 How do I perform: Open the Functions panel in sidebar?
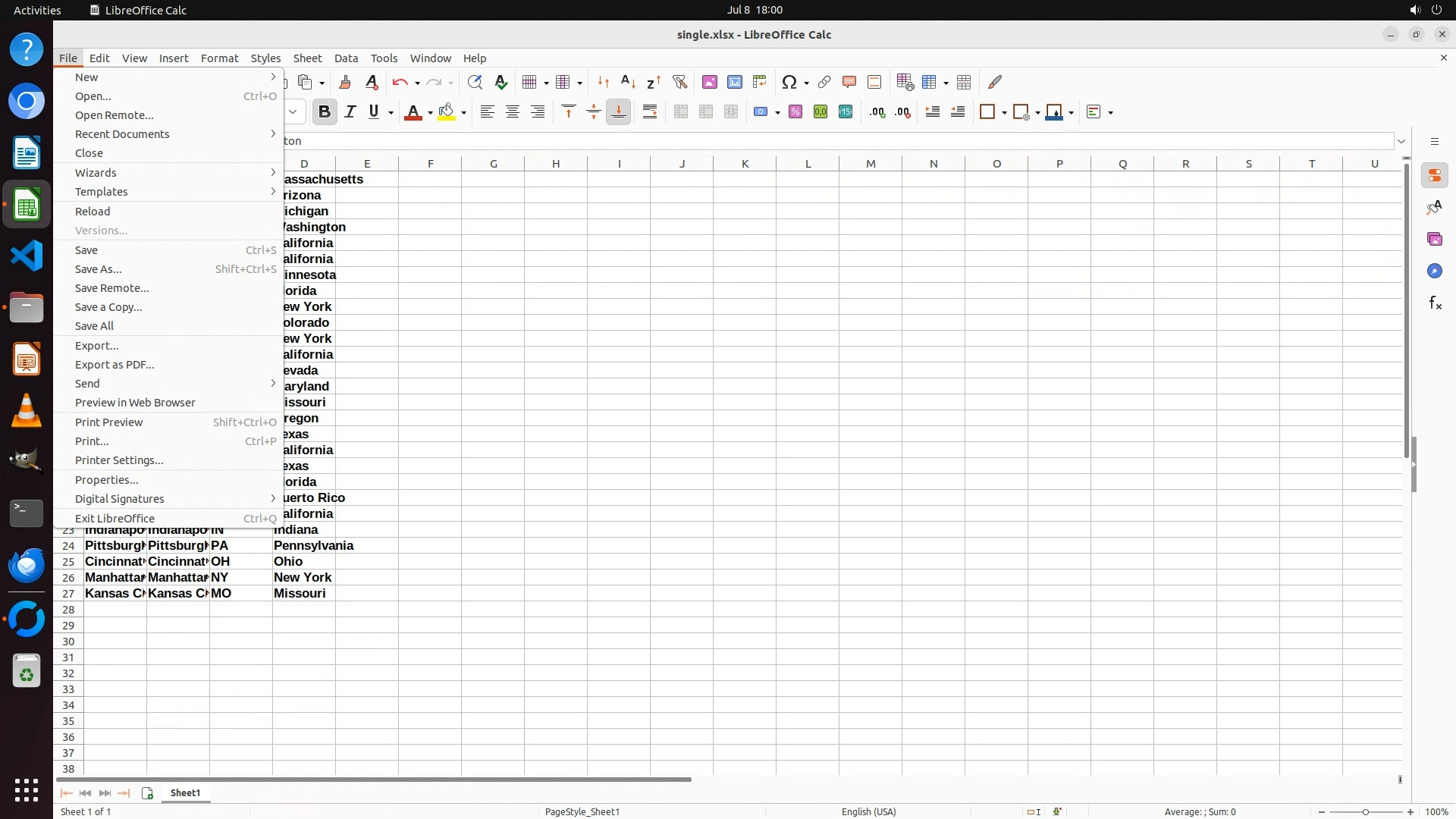click(1435, 303)
